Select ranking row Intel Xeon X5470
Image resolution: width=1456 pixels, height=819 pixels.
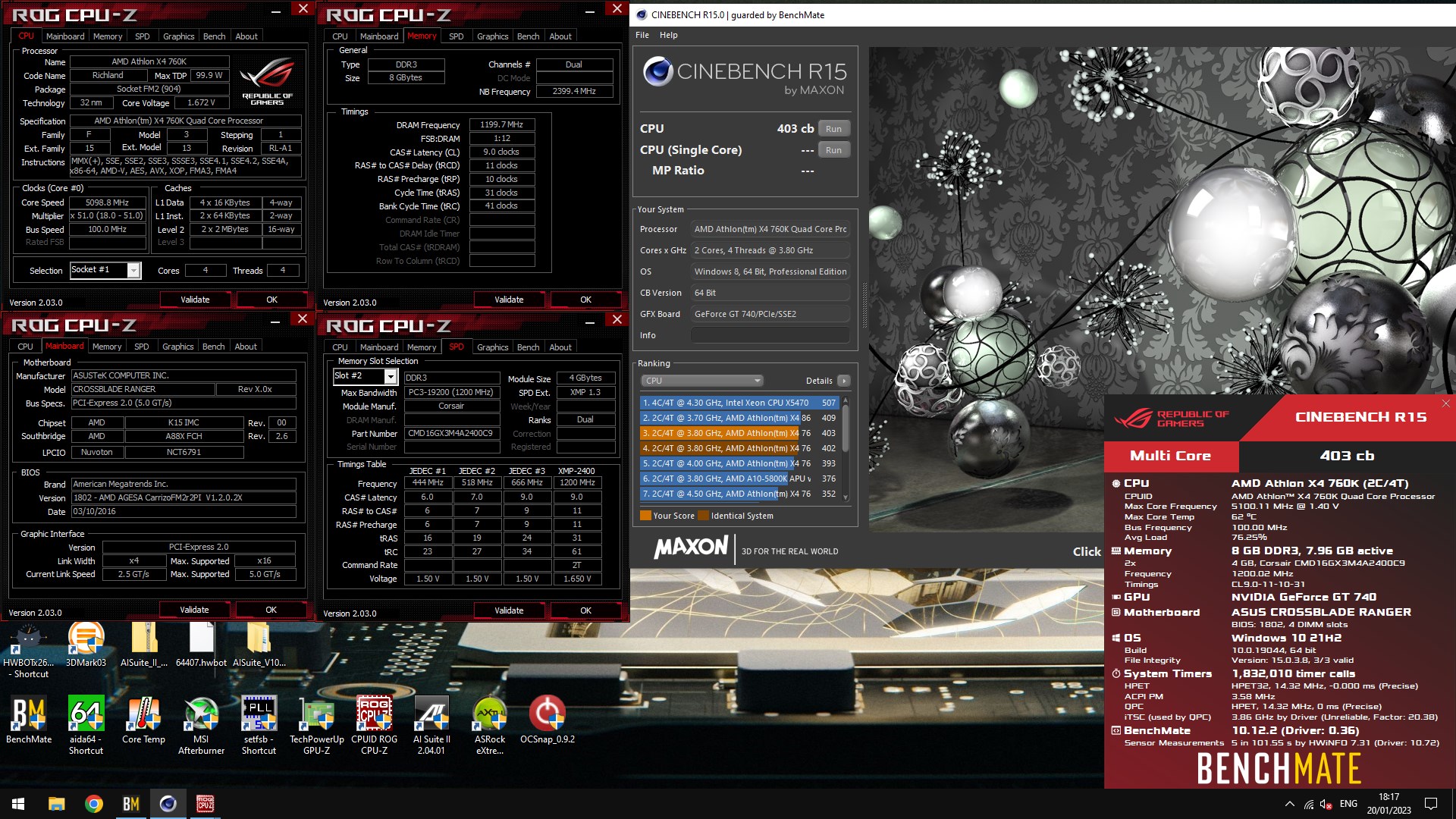coord(739,403)
